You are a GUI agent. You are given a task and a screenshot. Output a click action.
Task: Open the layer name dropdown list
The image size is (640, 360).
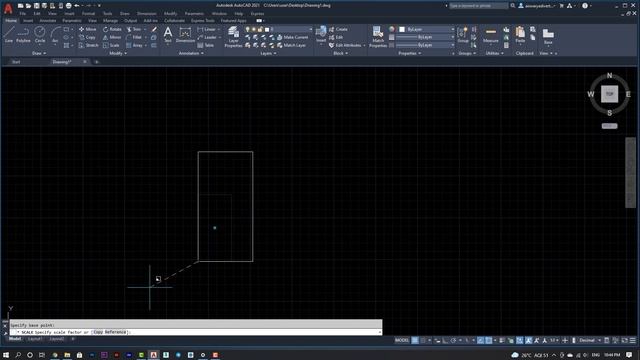[310, 29]
